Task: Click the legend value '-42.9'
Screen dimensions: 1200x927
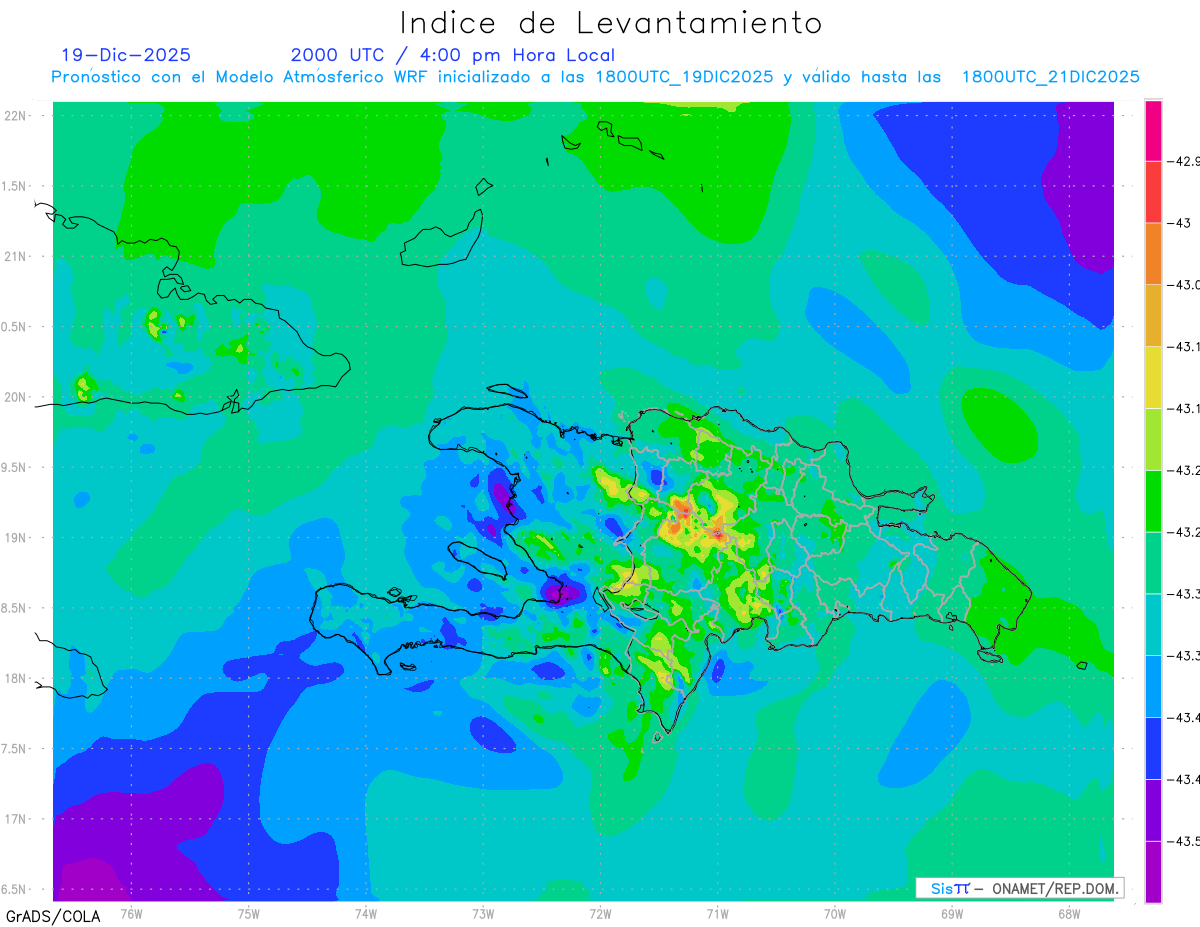Action: [x=1186, y=161]
